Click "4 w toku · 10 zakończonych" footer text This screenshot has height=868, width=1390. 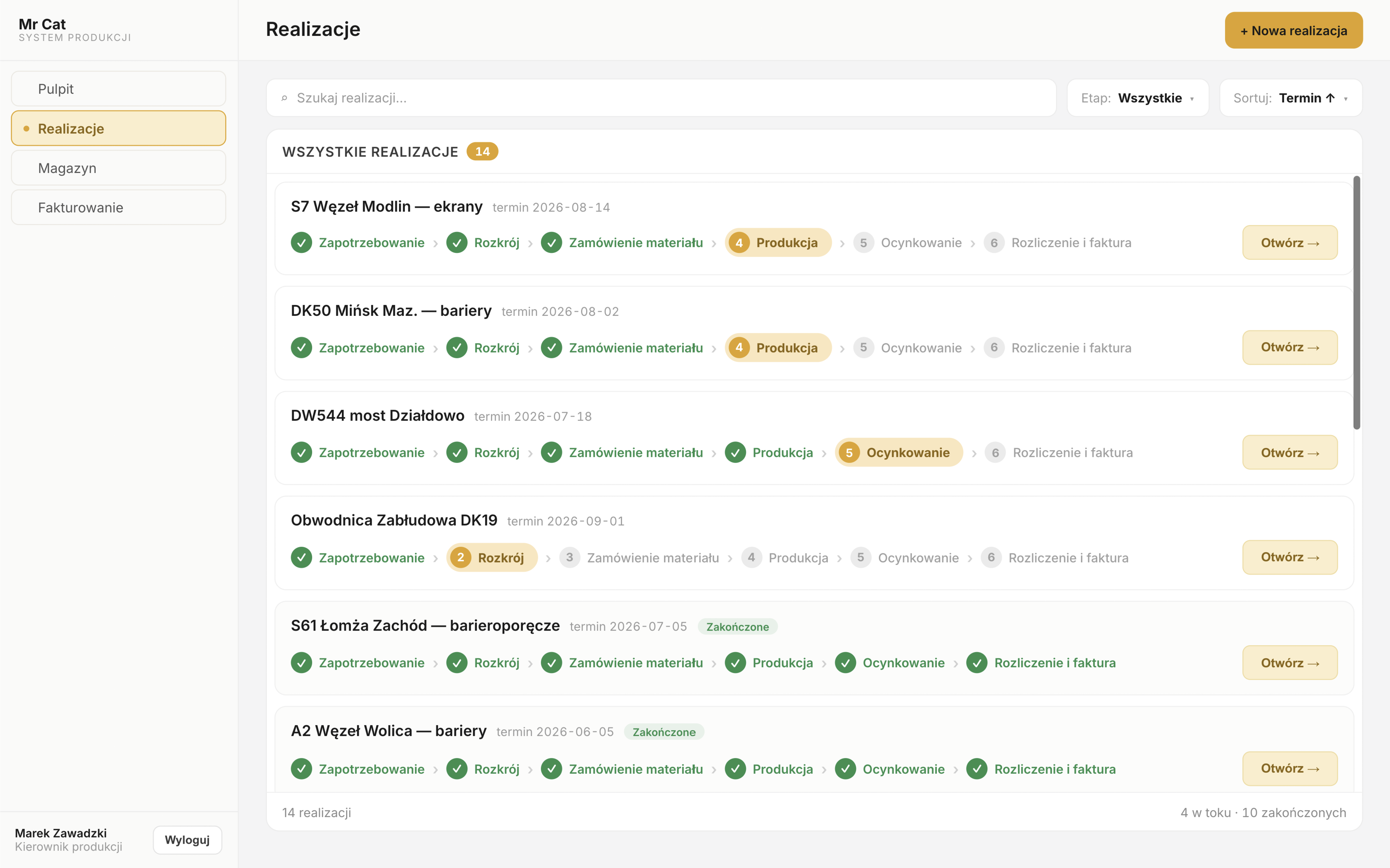pos(1263,812)
